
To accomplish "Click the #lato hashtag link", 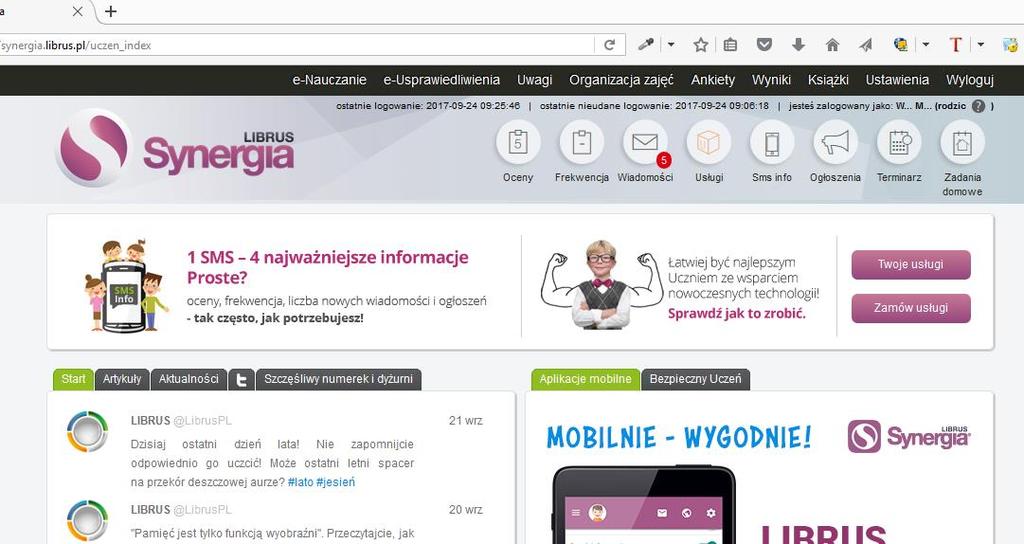I will (x=300, y=483).
